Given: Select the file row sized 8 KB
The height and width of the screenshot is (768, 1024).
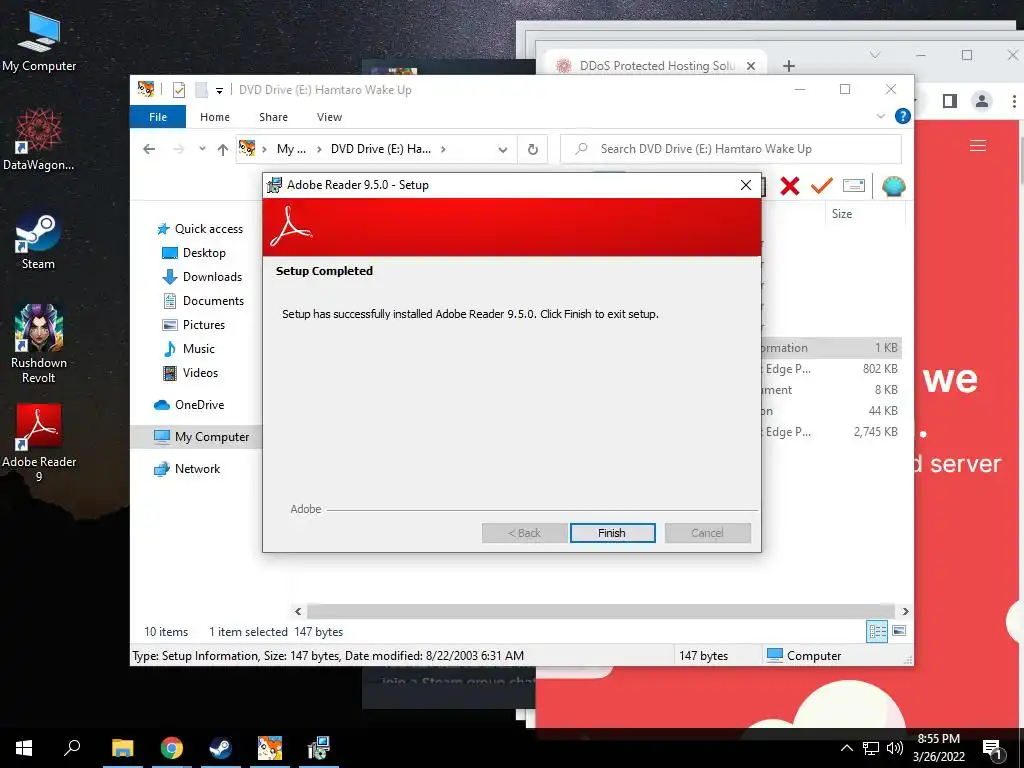Looking at the screenshot, I should tap(831, 390).
